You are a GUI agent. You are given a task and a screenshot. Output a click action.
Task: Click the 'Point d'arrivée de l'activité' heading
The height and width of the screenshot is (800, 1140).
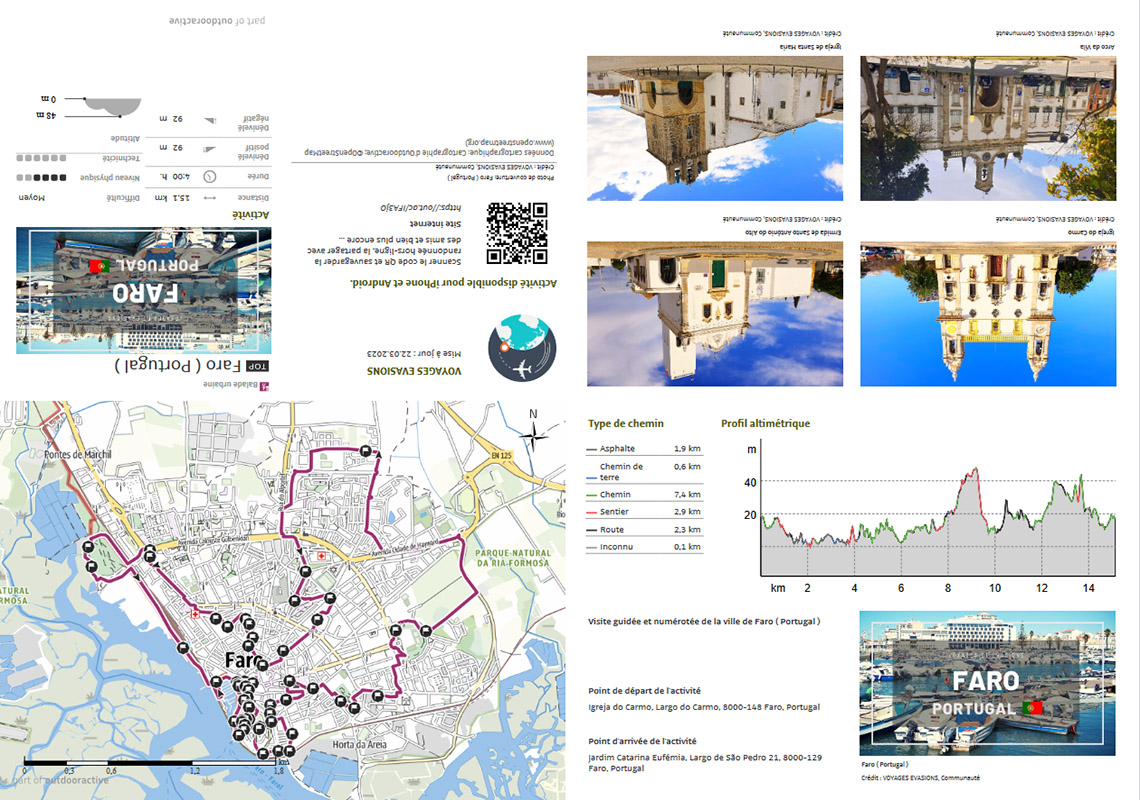point(642,741)
